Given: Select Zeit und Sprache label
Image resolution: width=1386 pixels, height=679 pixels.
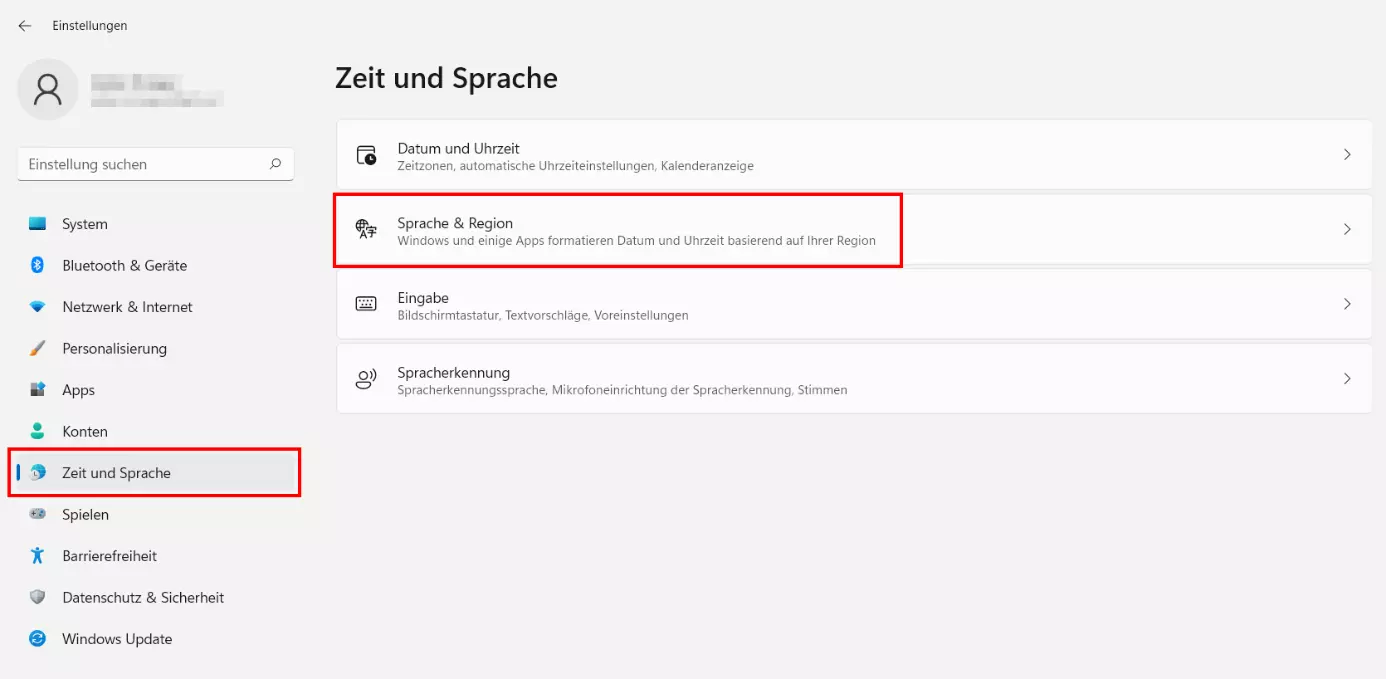Looking at the screenshot, I should [116, 473].
